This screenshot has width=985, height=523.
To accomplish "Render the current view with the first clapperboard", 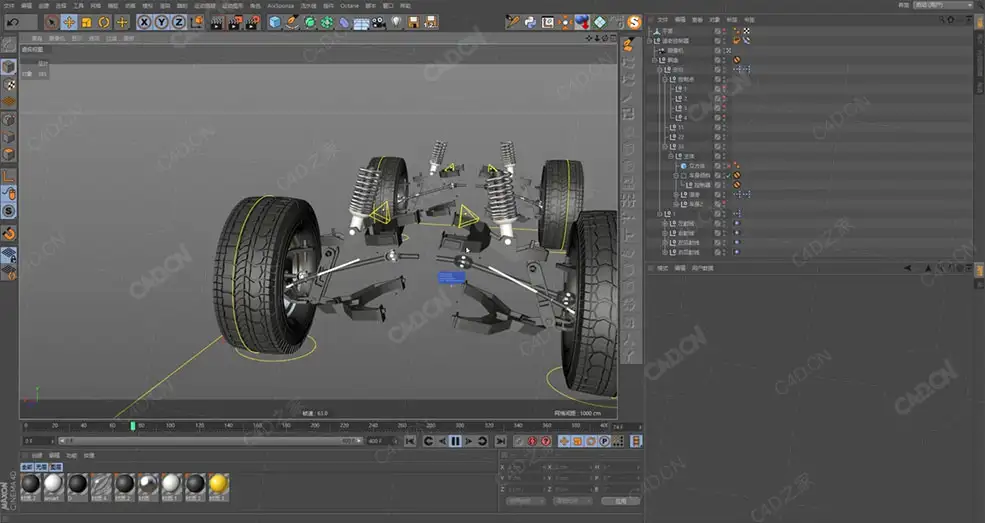I will [217, 23].
